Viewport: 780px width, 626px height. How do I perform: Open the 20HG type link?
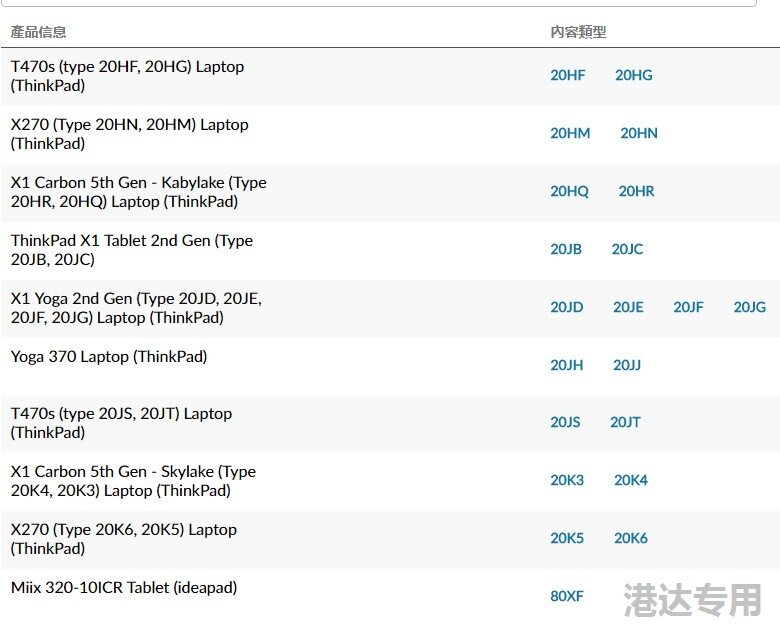click(633, 75)
